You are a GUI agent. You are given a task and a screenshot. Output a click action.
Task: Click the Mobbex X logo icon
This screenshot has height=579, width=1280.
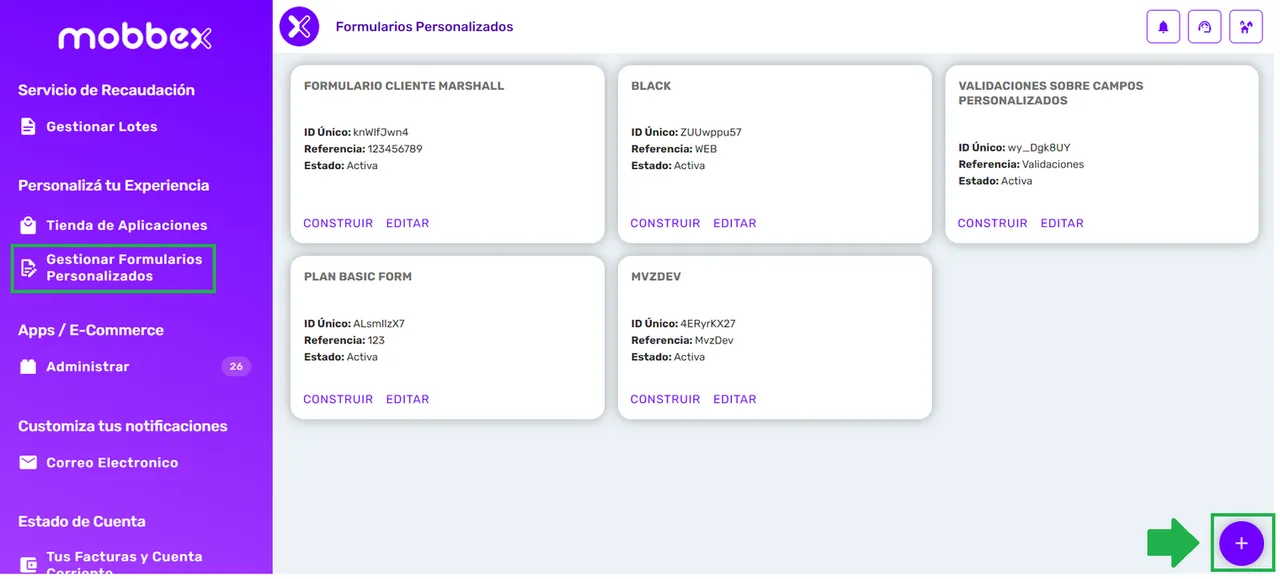(x=298, y=26)
